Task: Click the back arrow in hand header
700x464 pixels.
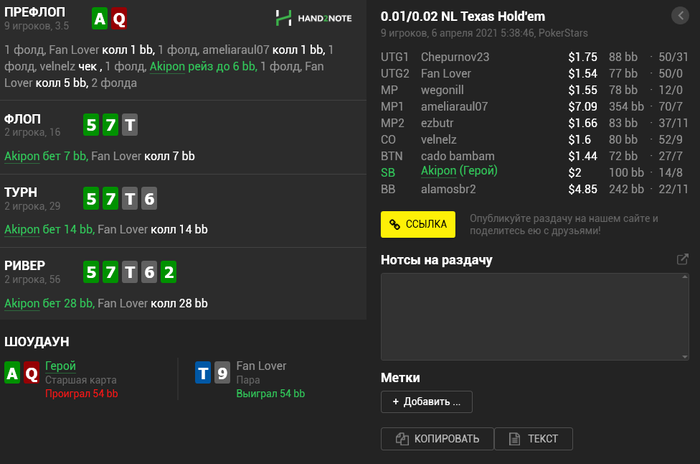Action: [678, 16]
